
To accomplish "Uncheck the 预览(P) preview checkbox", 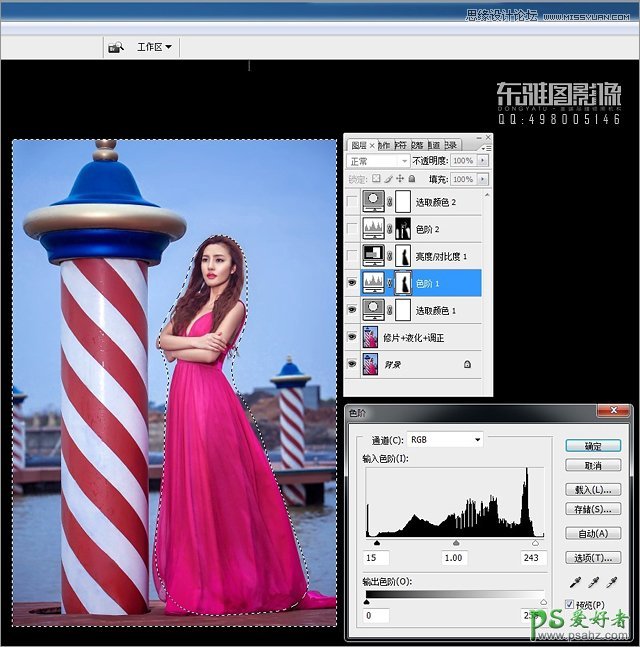I will 569,605.
